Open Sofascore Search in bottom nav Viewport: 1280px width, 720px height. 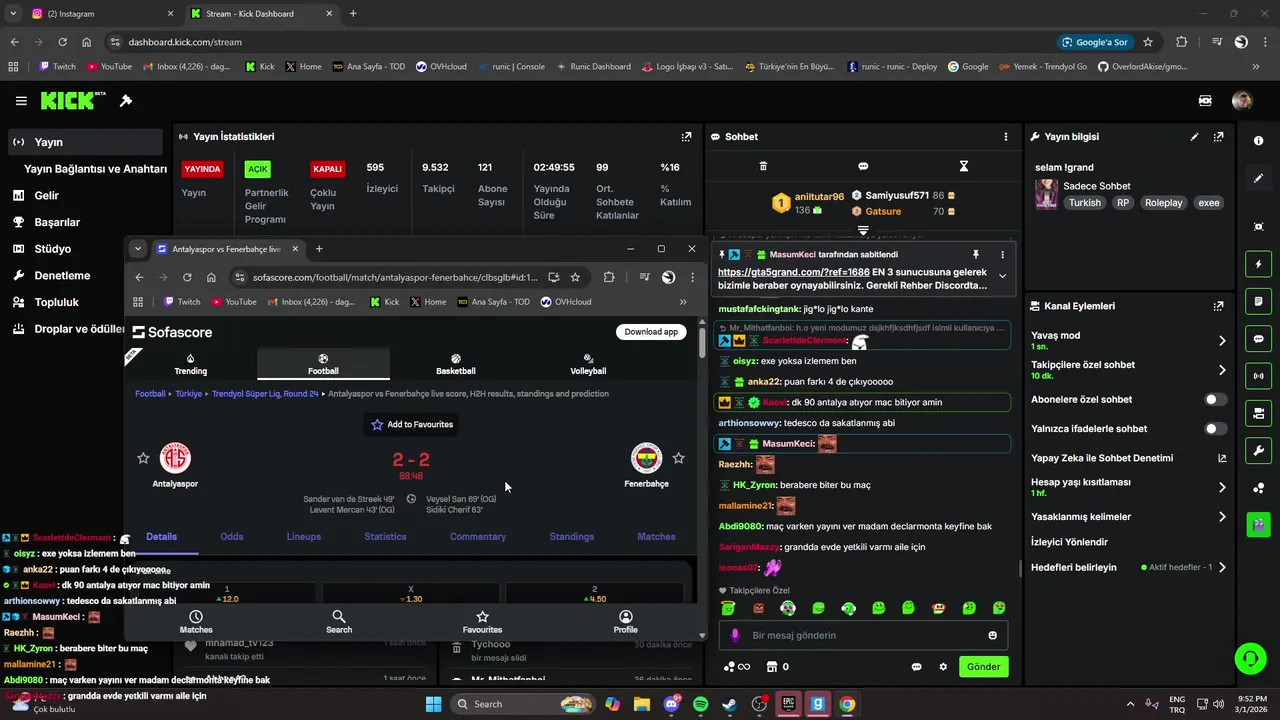339,622
